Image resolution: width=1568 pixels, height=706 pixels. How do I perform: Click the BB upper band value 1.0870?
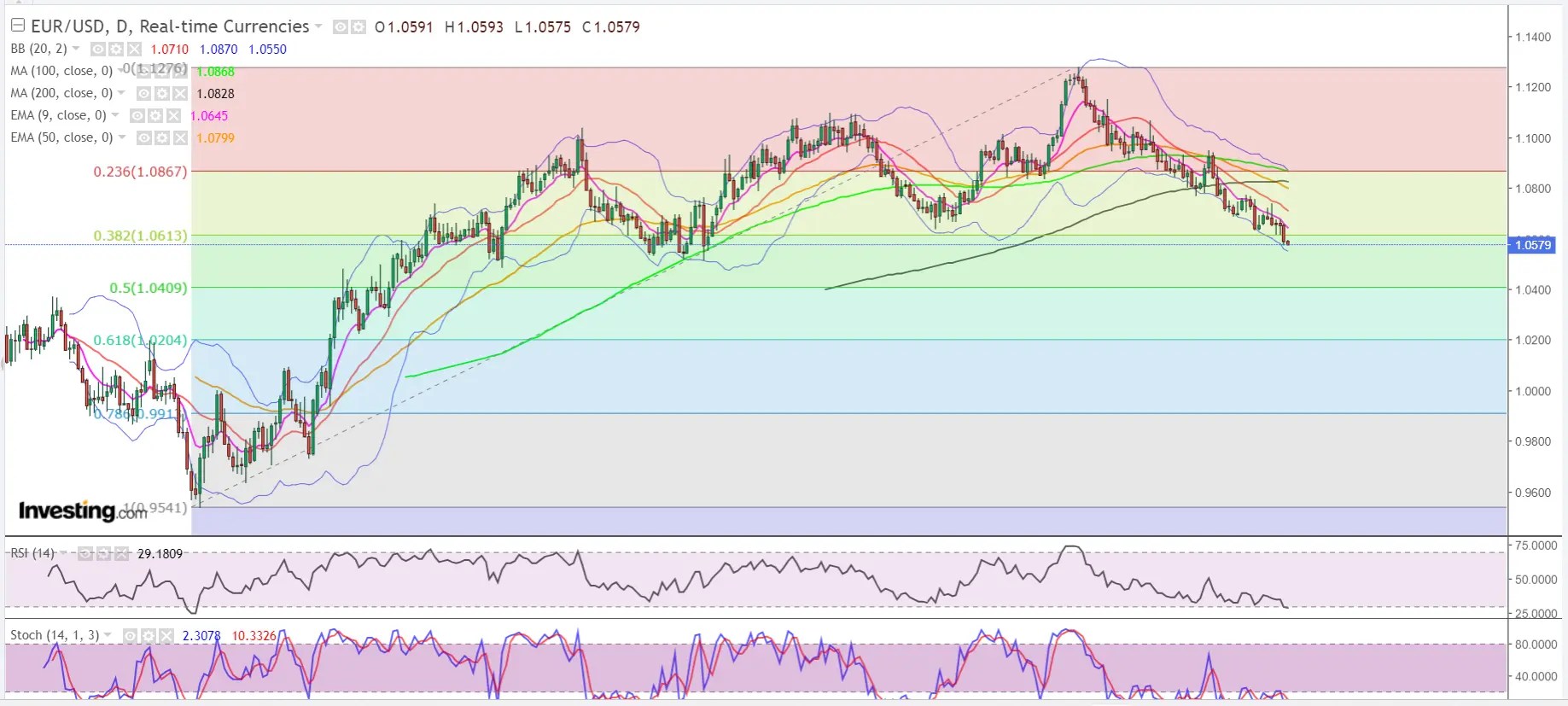coord(219,50)
